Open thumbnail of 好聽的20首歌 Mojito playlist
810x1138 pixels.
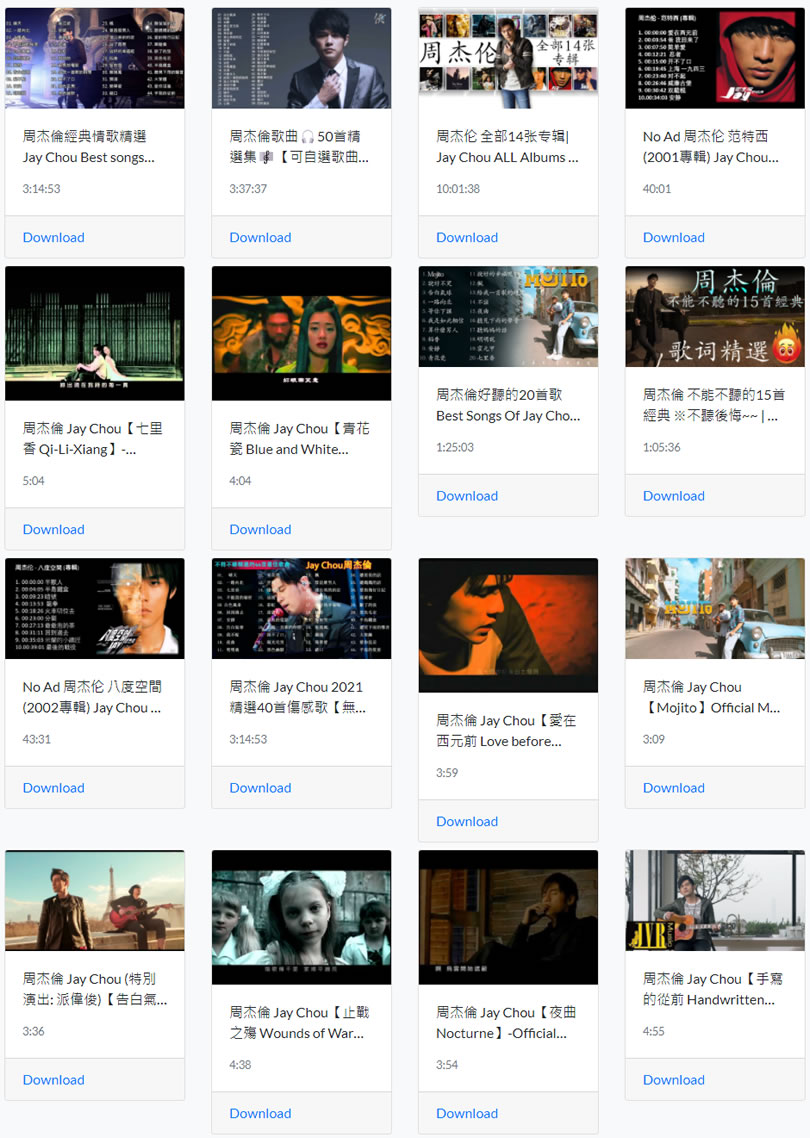click(x=508, y=316)
